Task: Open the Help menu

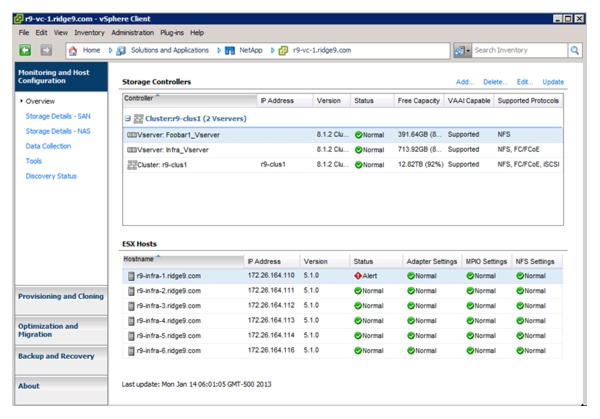Action: (x=197, y=33)
